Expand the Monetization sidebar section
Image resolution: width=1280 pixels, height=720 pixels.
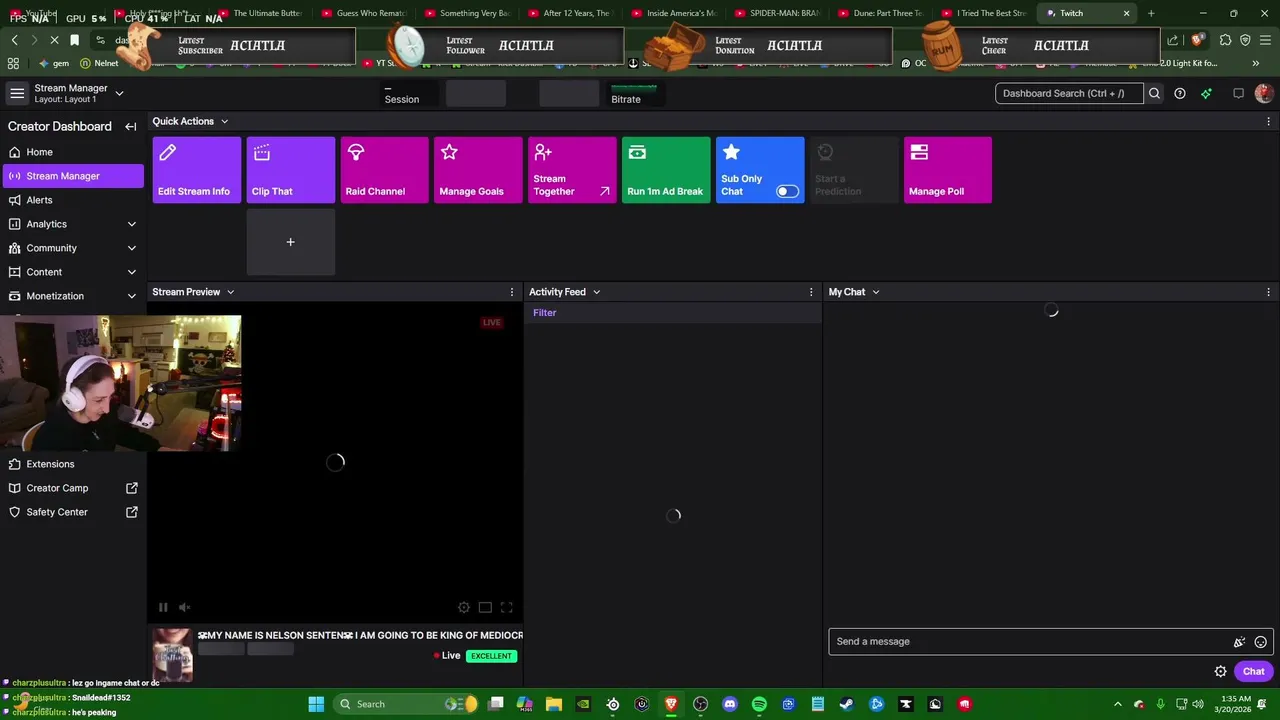131,296
